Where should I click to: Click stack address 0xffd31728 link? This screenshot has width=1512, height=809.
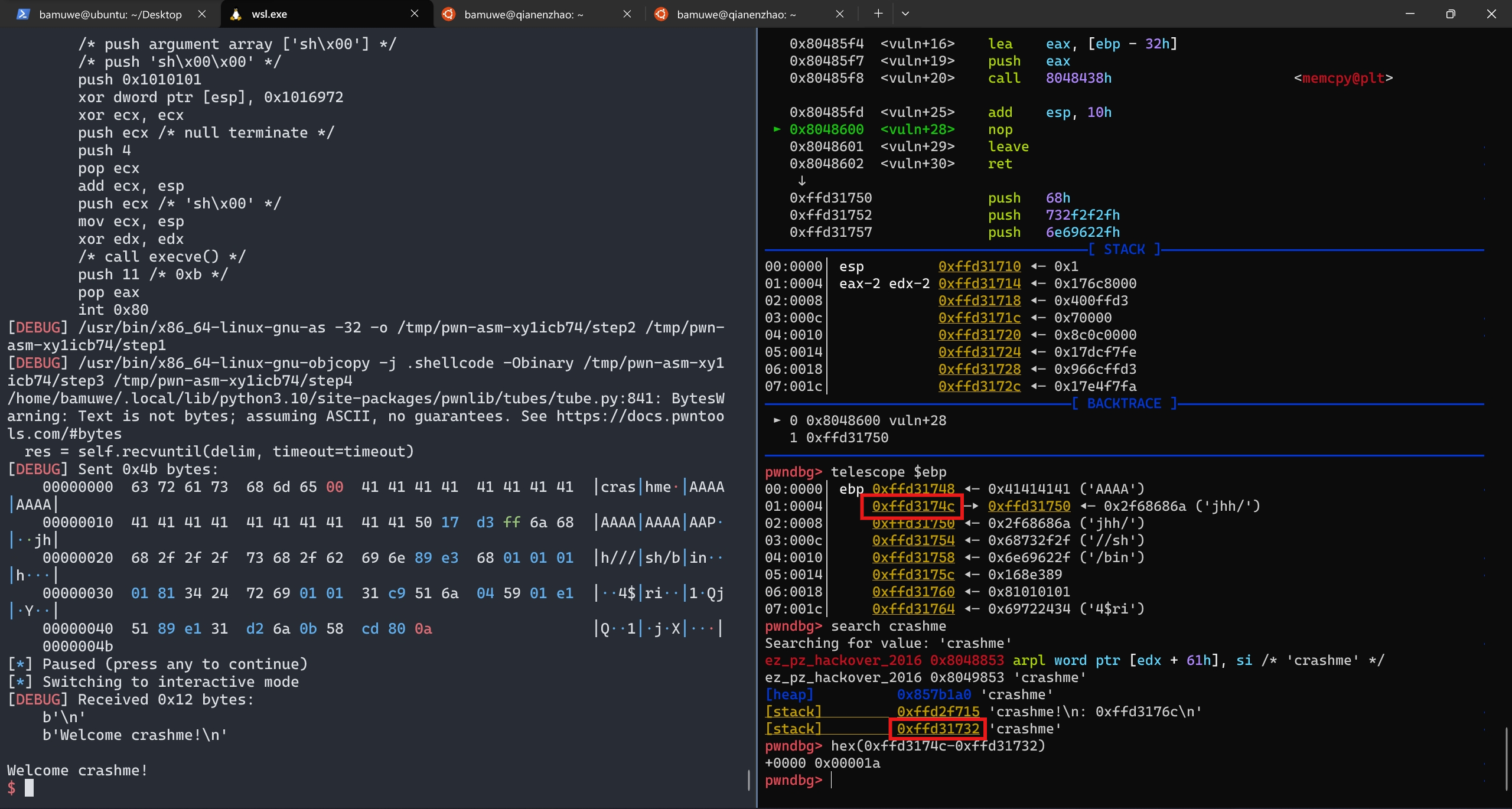[979, 369]
